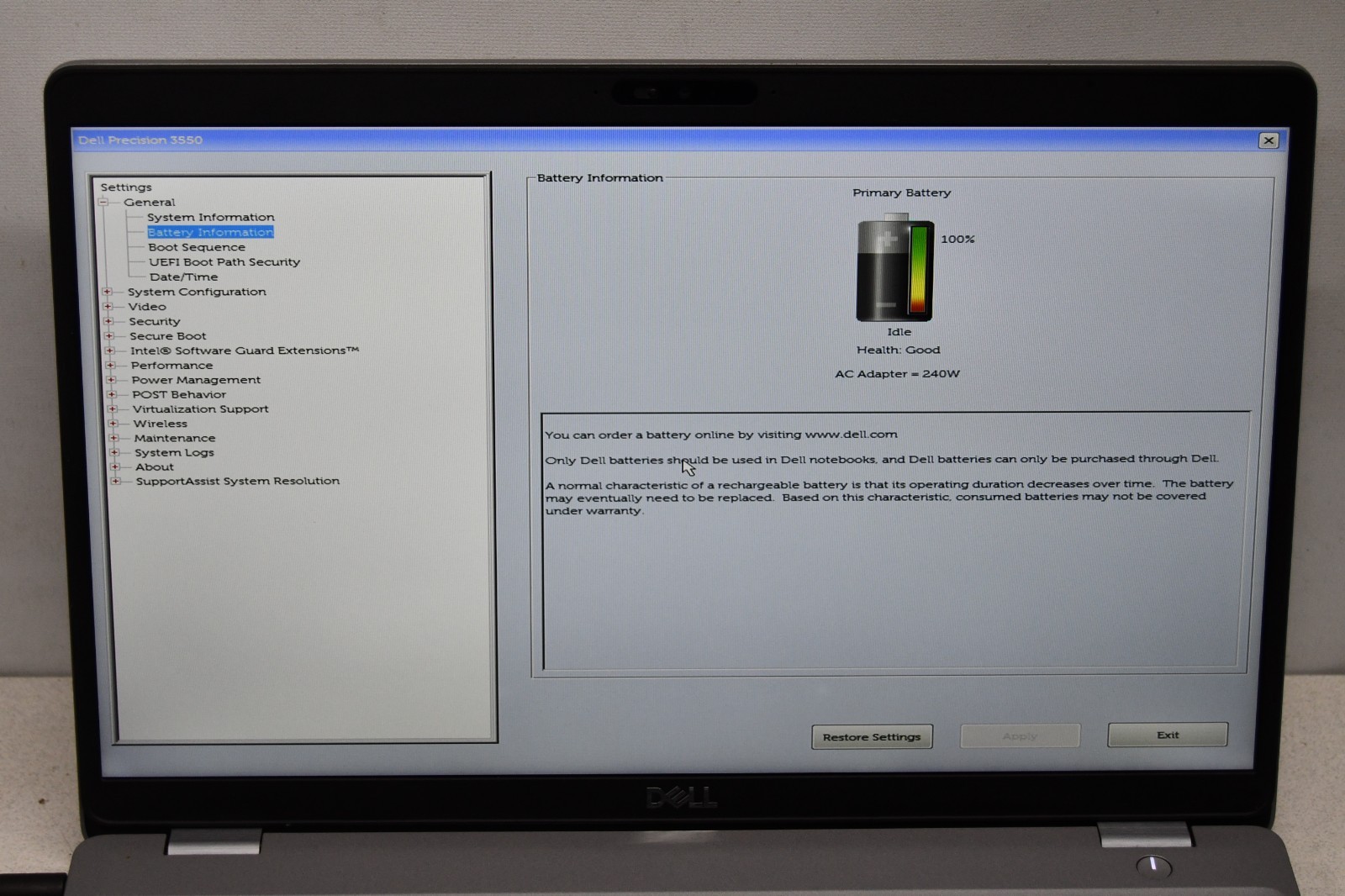Open UEFI Boot Path Security
Screen dimensions: 1345x896
[224, 261]
